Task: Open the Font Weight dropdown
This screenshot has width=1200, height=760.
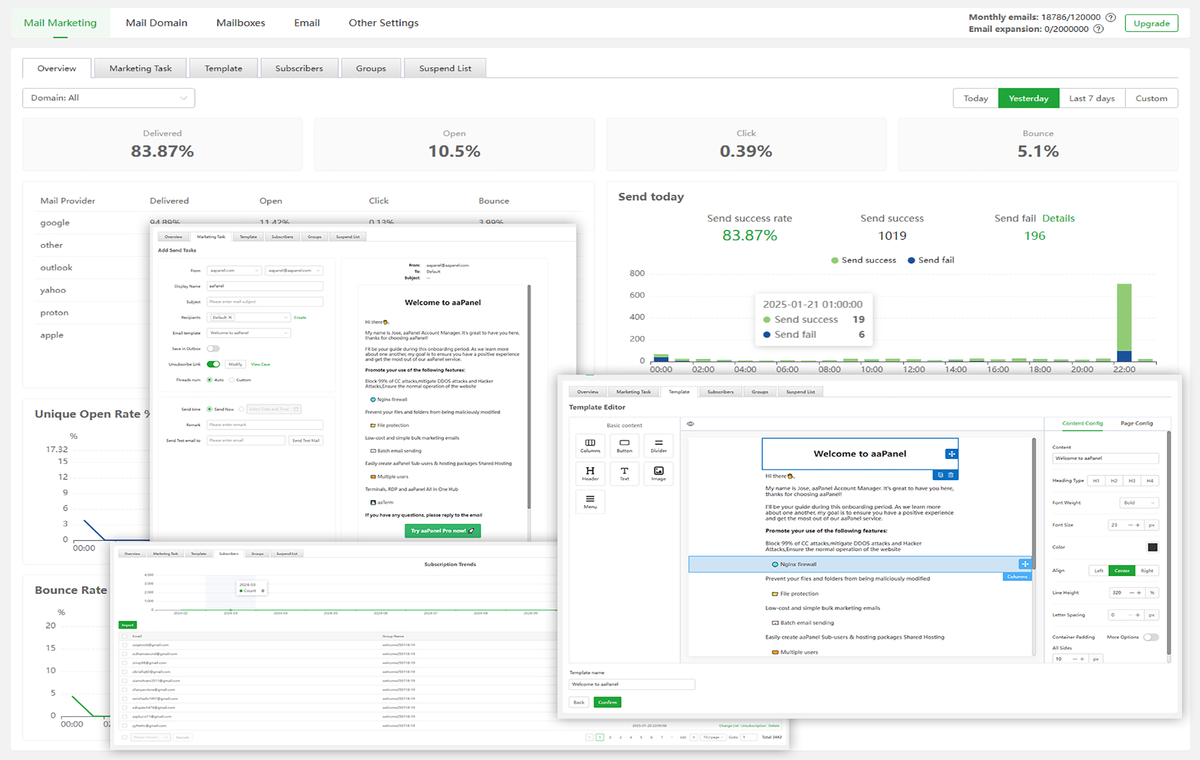Action: pos(1139,503)
